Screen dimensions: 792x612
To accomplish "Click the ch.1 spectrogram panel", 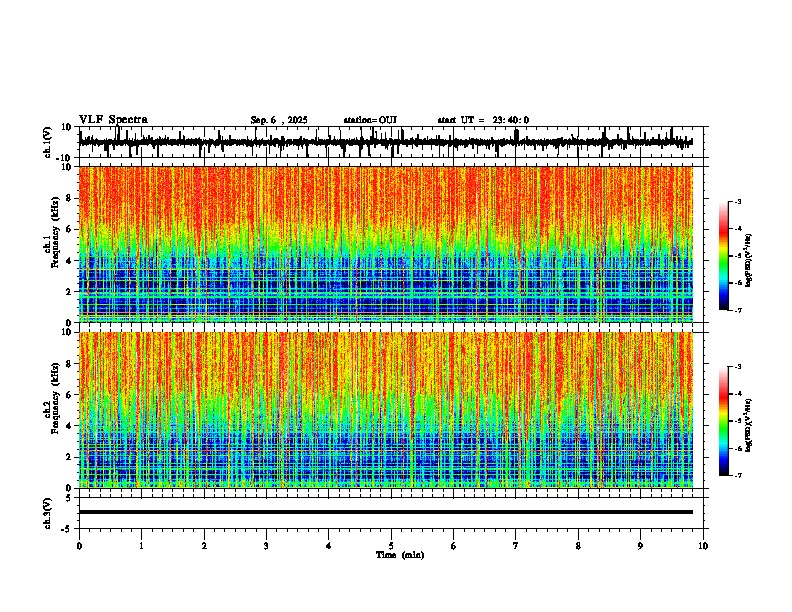I will tap(385, 244).
